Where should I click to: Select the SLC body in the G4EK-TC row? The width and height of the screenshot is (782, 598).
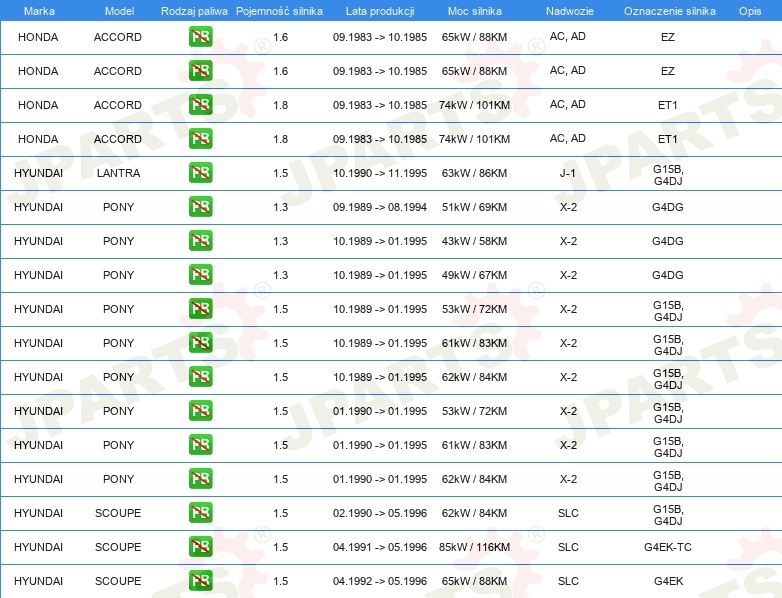point(568,547)
